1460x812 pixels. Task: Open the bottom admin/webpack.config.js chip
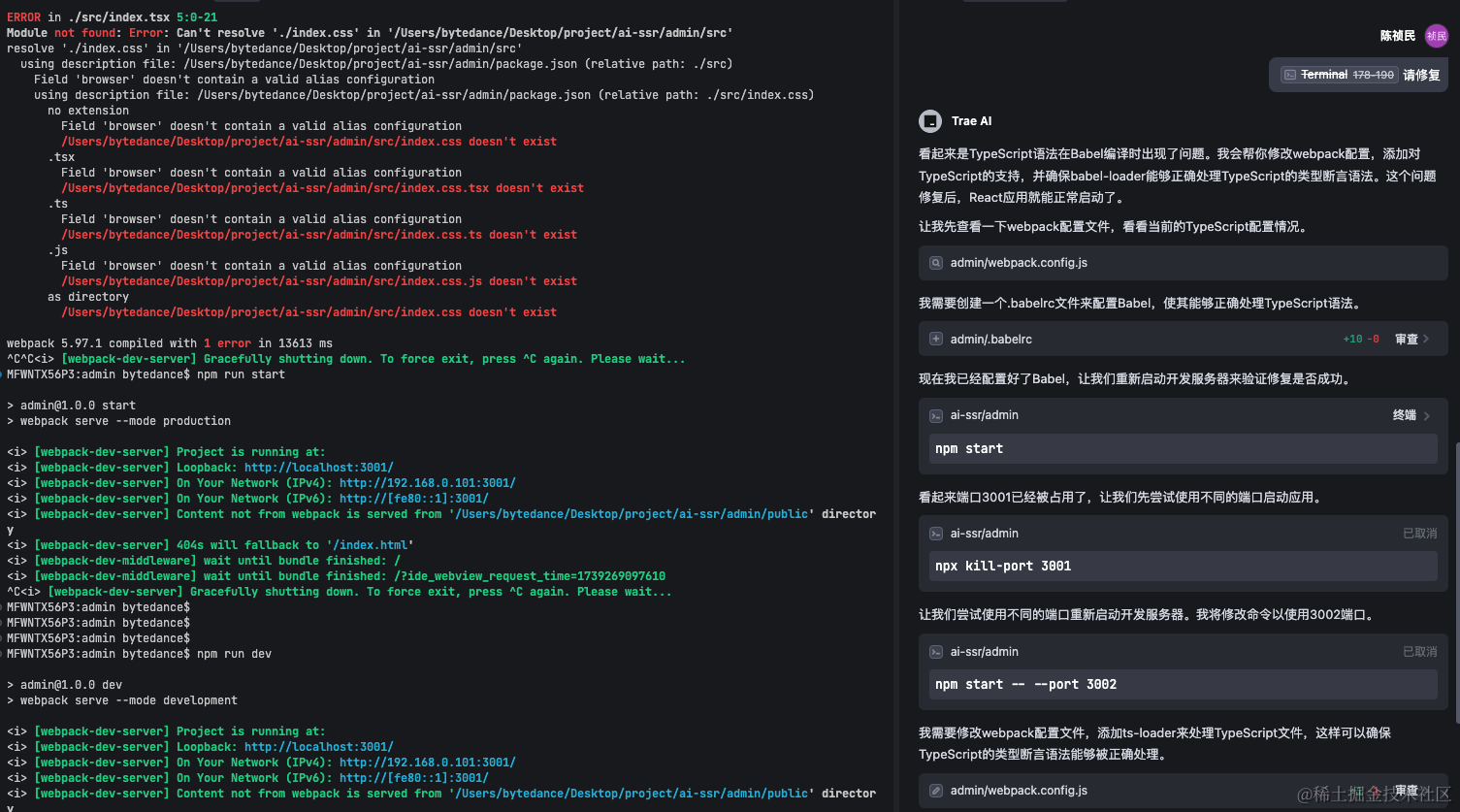[1184, 791]
